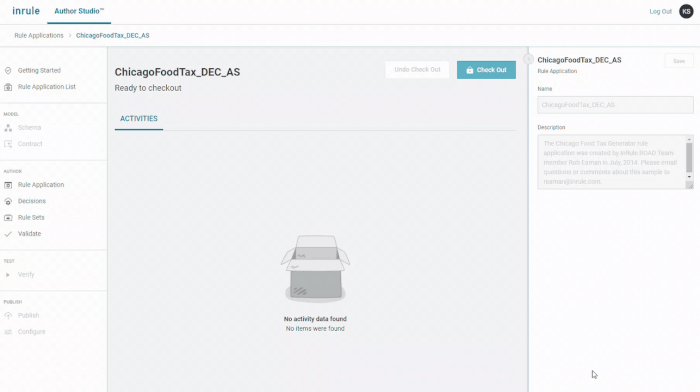Collapse the right properties panel arrow
Image resolution: width=700 pixels, height=392 pixels.
pos(528,59)
